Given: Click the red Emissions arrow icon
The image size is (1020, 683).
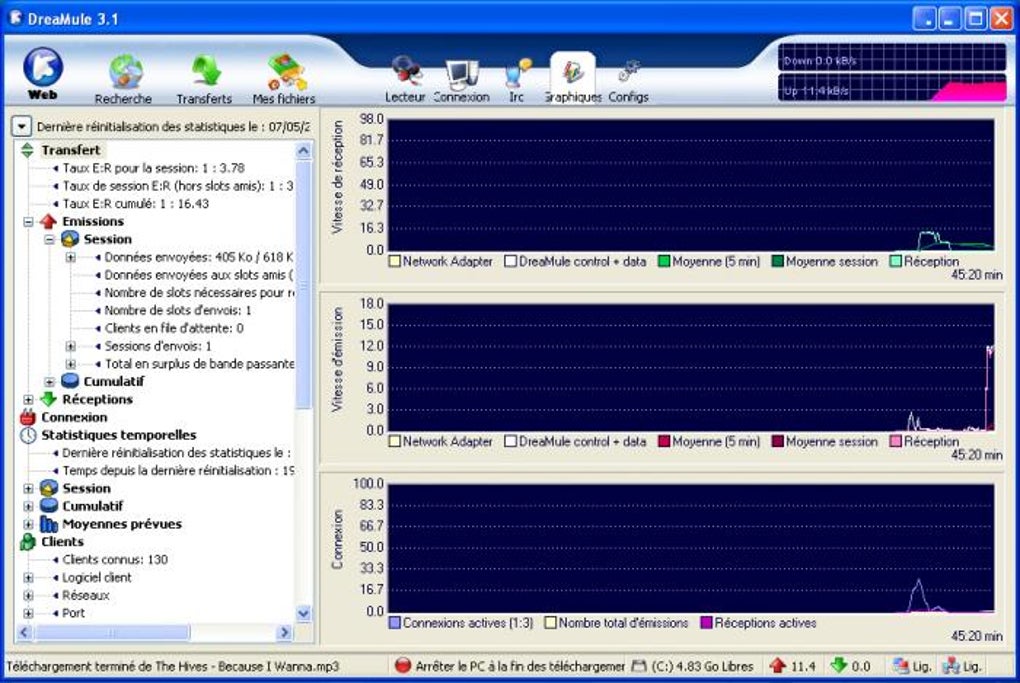Looking at the screenshot, I should pyautogui.click(x=48, y=222).
